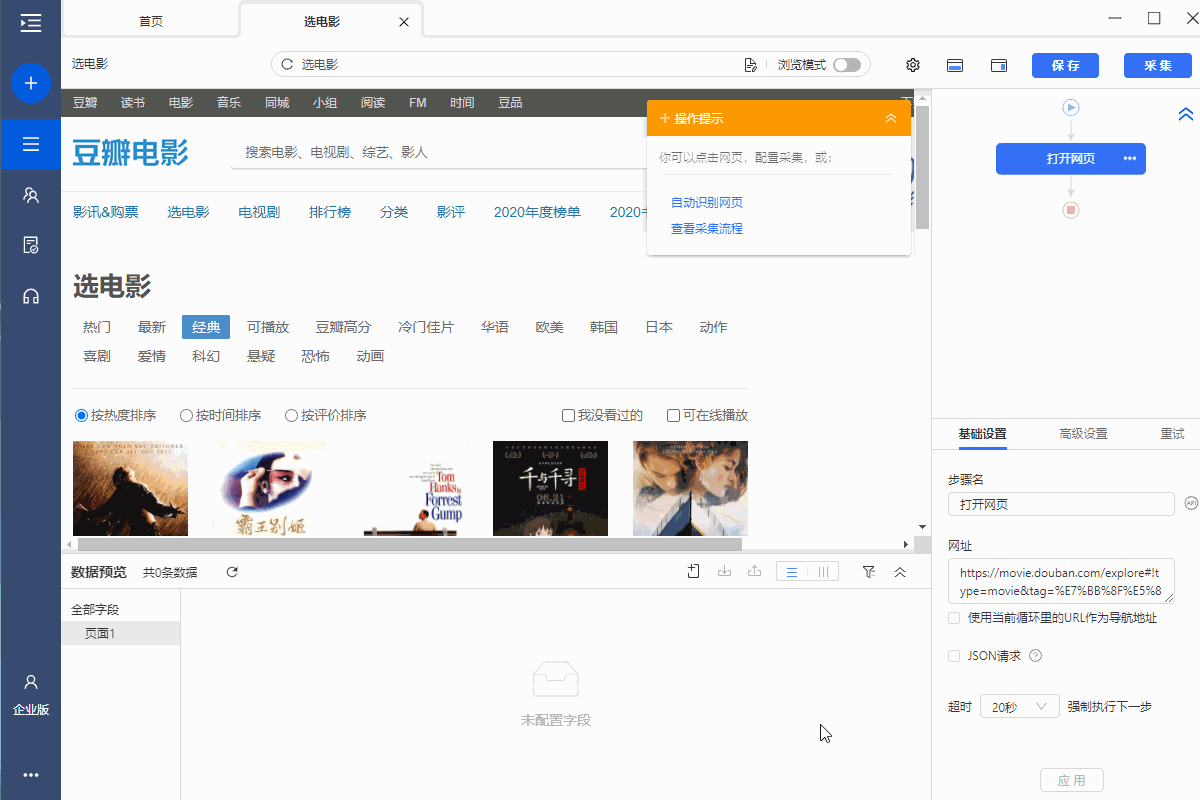Click the blue plus new task button
The width and height of the screenshot is (1200, 800).
pos(31,83)
